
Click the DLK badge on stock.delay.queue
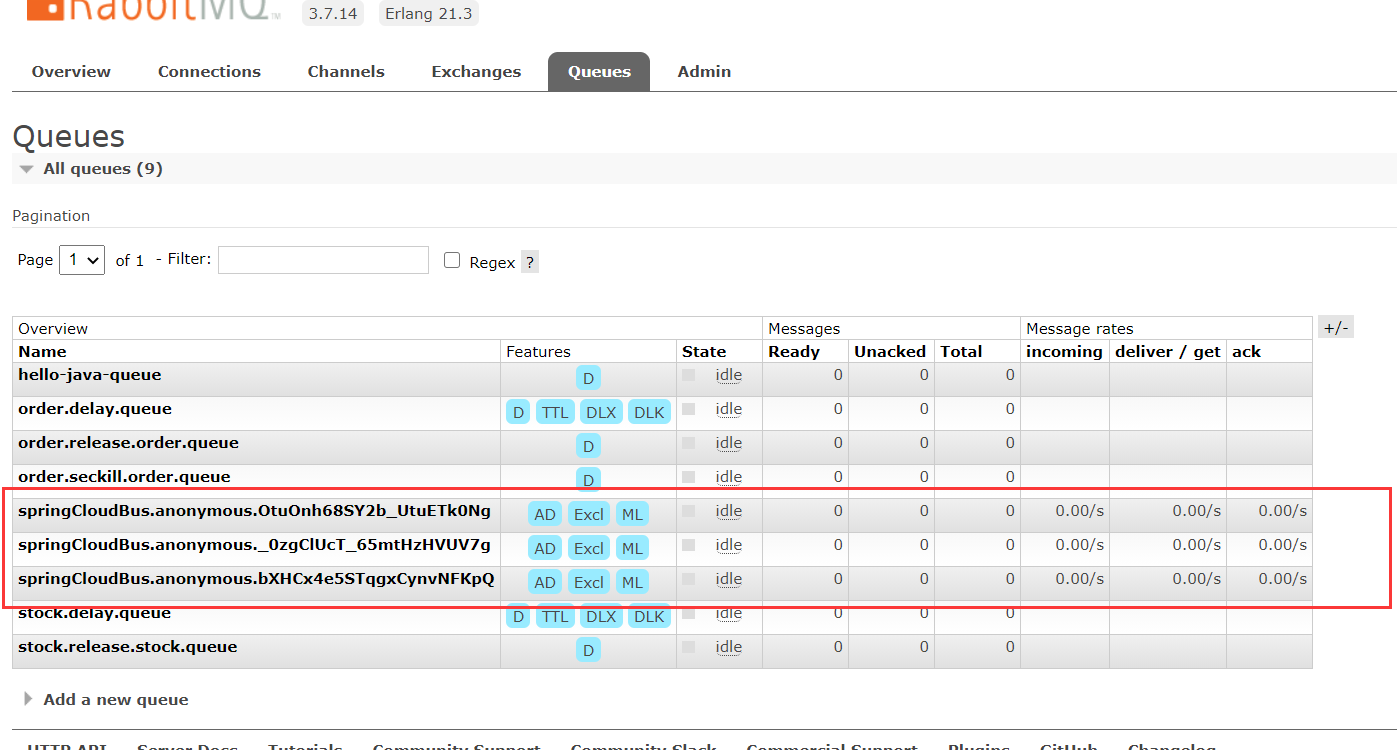[x=649, y=616]
